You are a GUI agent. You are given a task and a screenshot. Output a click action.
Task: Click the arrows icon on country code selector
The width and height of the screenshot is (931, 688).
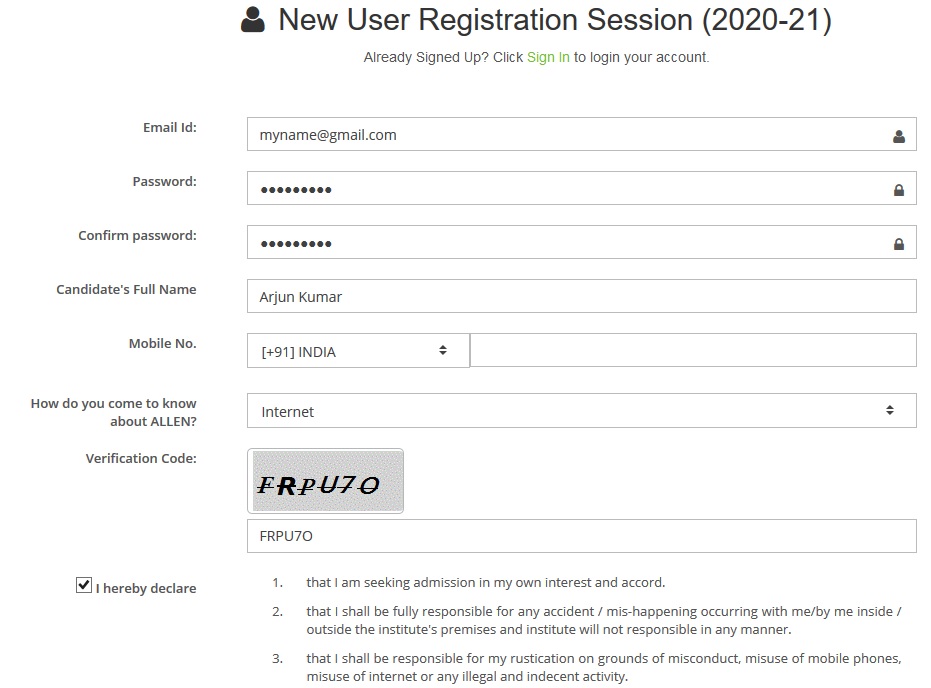[x=443, y=350]
